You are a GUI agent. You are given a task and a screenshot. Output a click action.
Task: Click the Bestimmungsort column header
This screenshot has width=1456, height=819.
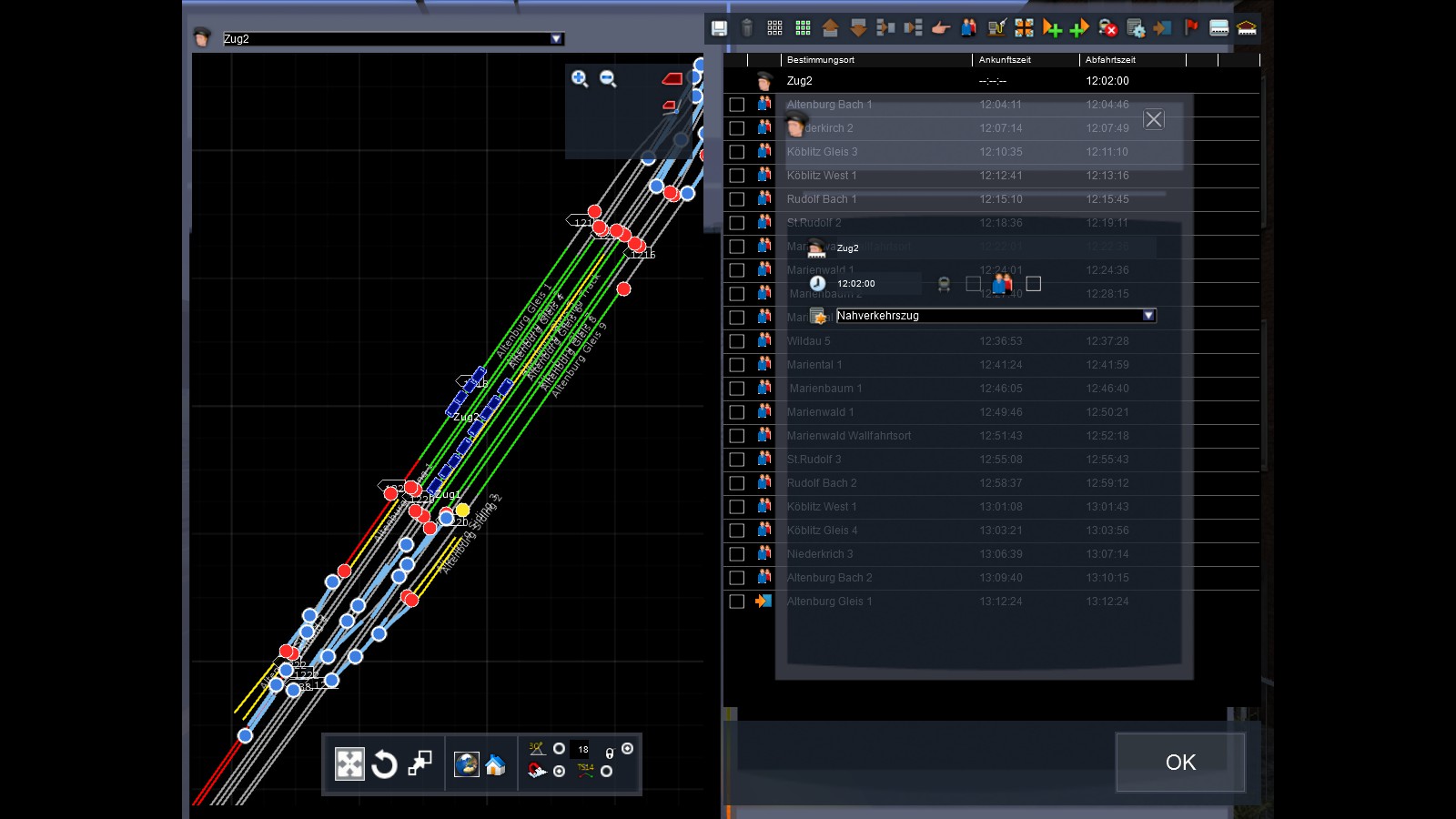pos(821,60)
